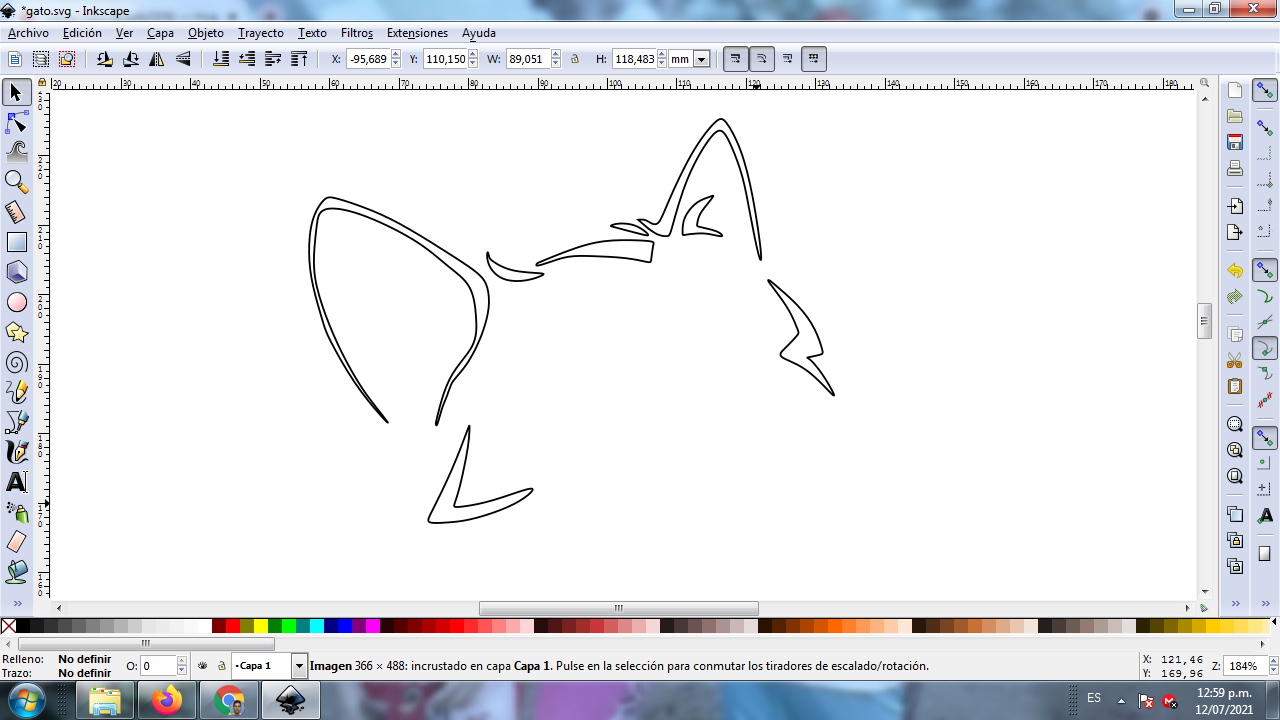Expand commands bar overflow chevron
The image size is (1280, 720).
[1235, 603]
